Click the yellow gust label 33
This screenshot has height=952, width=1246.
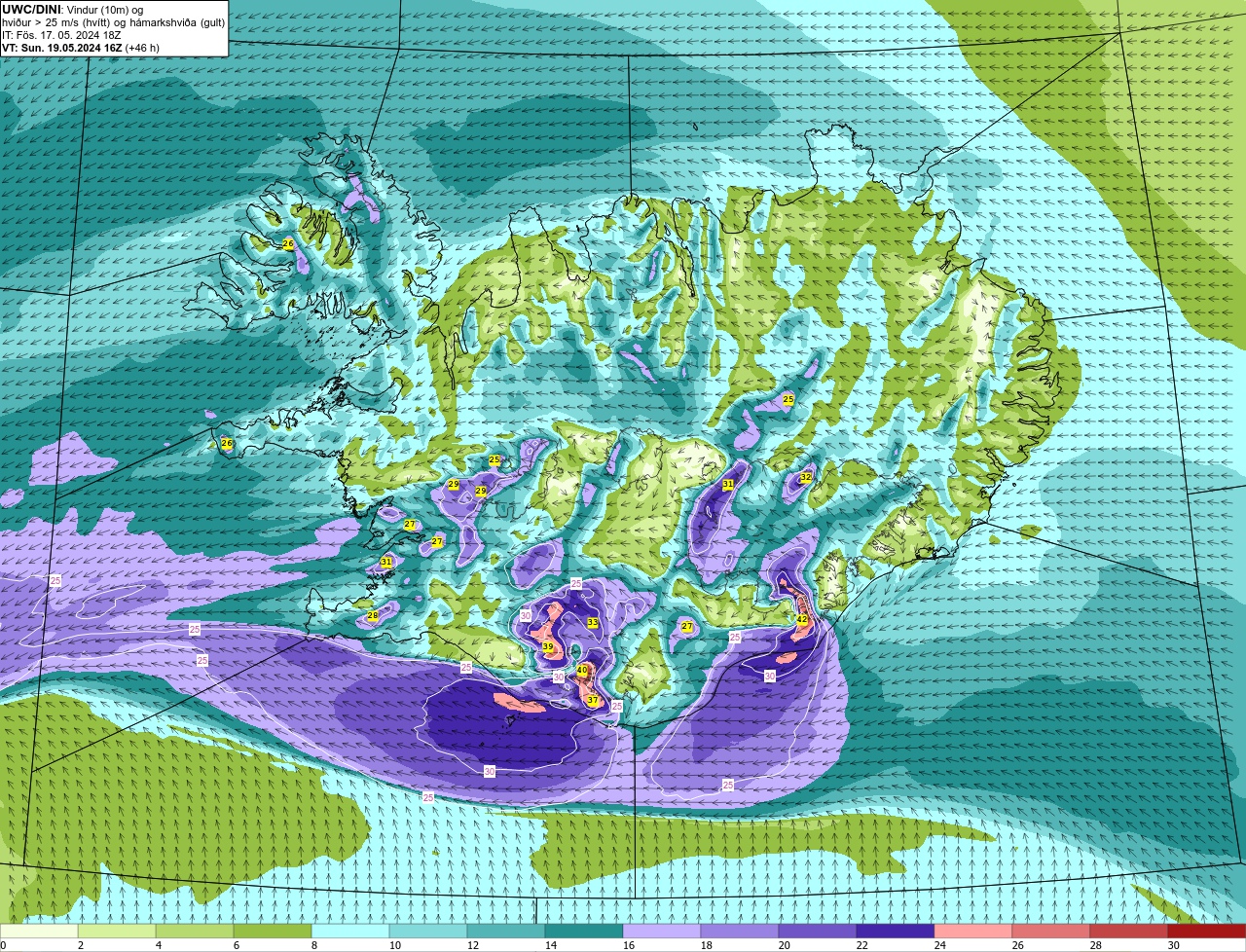pos(593,623)
